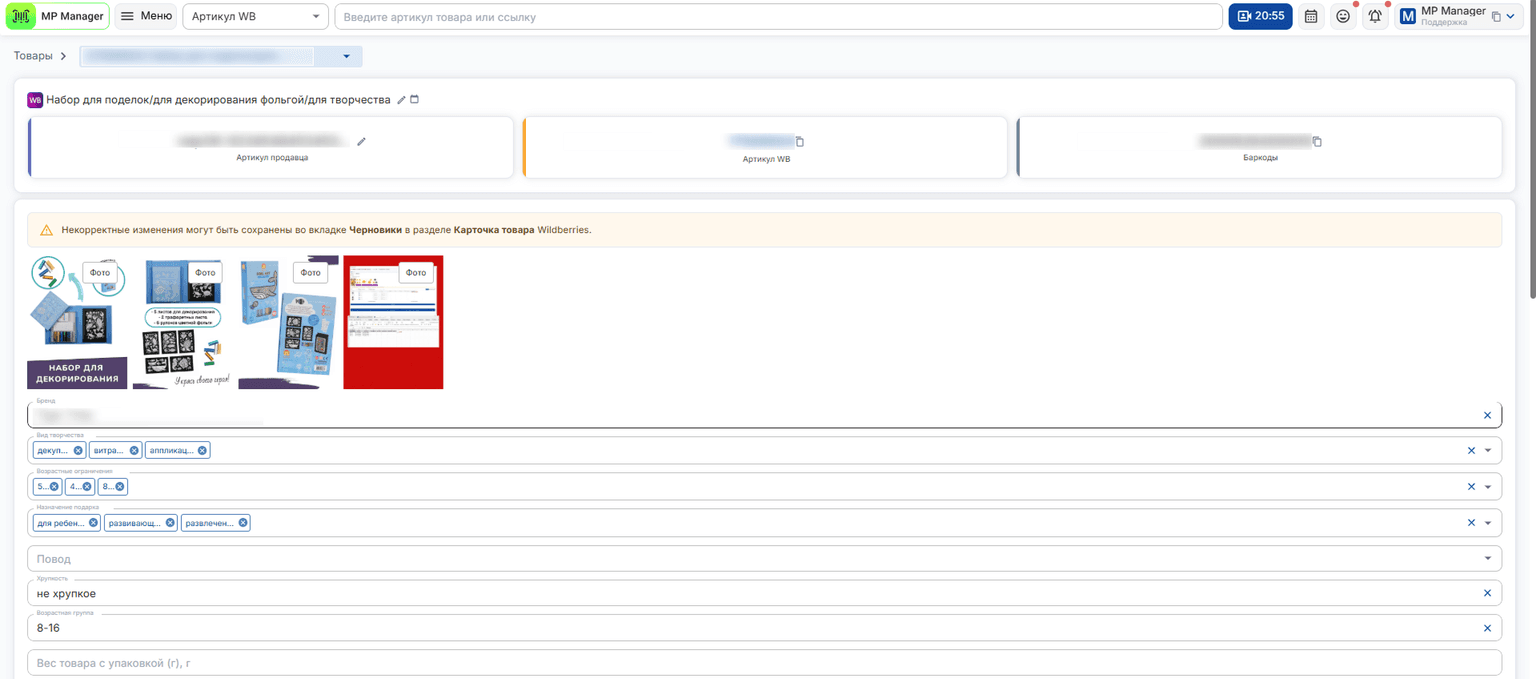Go to Товары breadcrumb
Image resolution: width=1536 pixels, height=679 pixels.
(33, 56)
